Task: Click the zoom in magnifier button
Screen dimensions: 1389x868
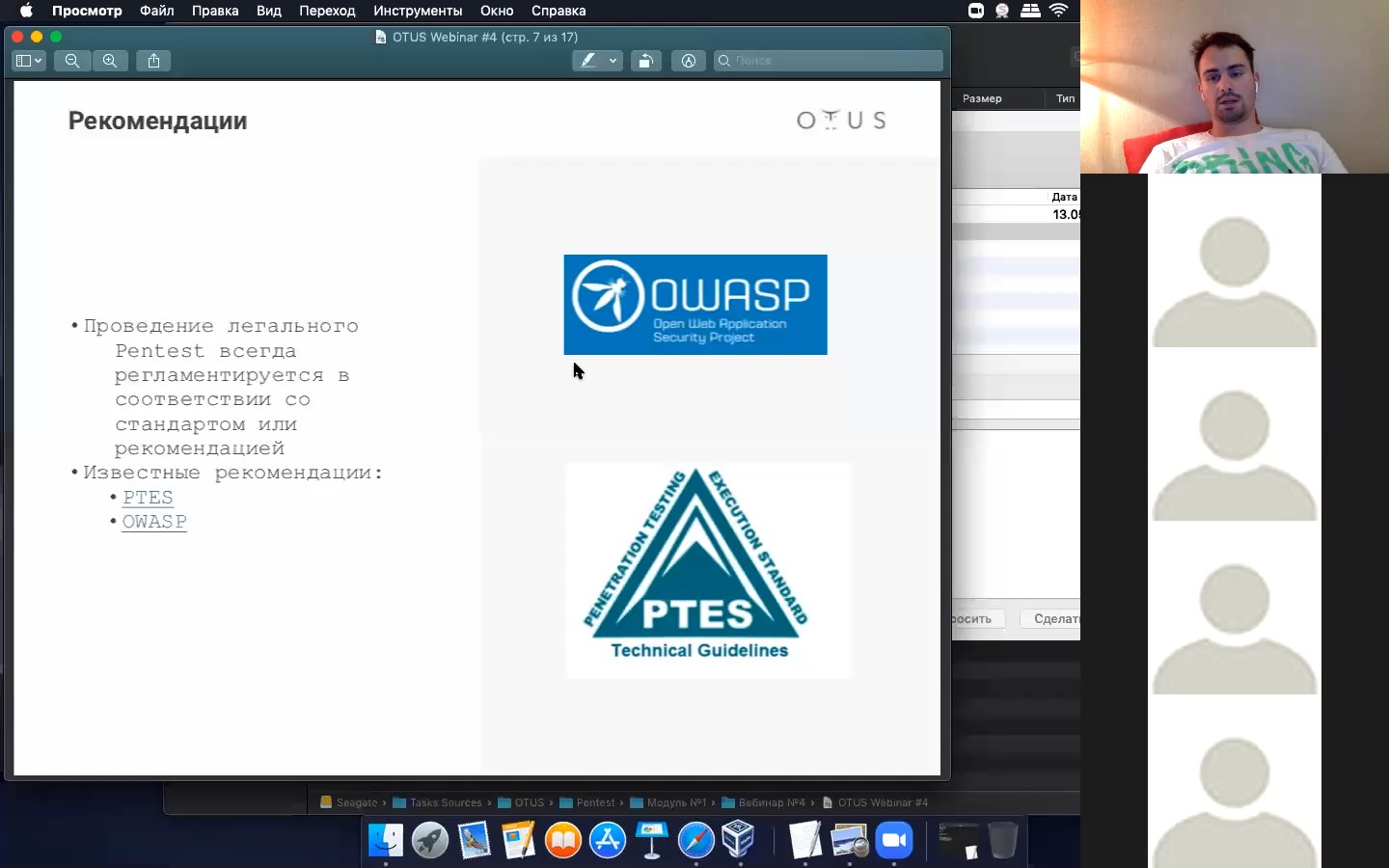Action: coord(110,61)
